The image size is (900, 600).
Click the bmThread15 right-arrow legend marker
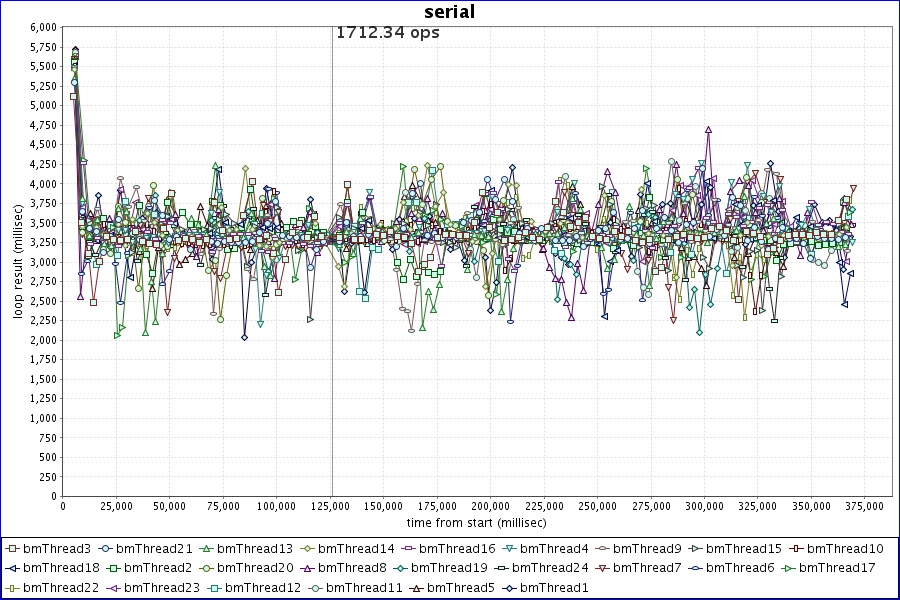695,548
